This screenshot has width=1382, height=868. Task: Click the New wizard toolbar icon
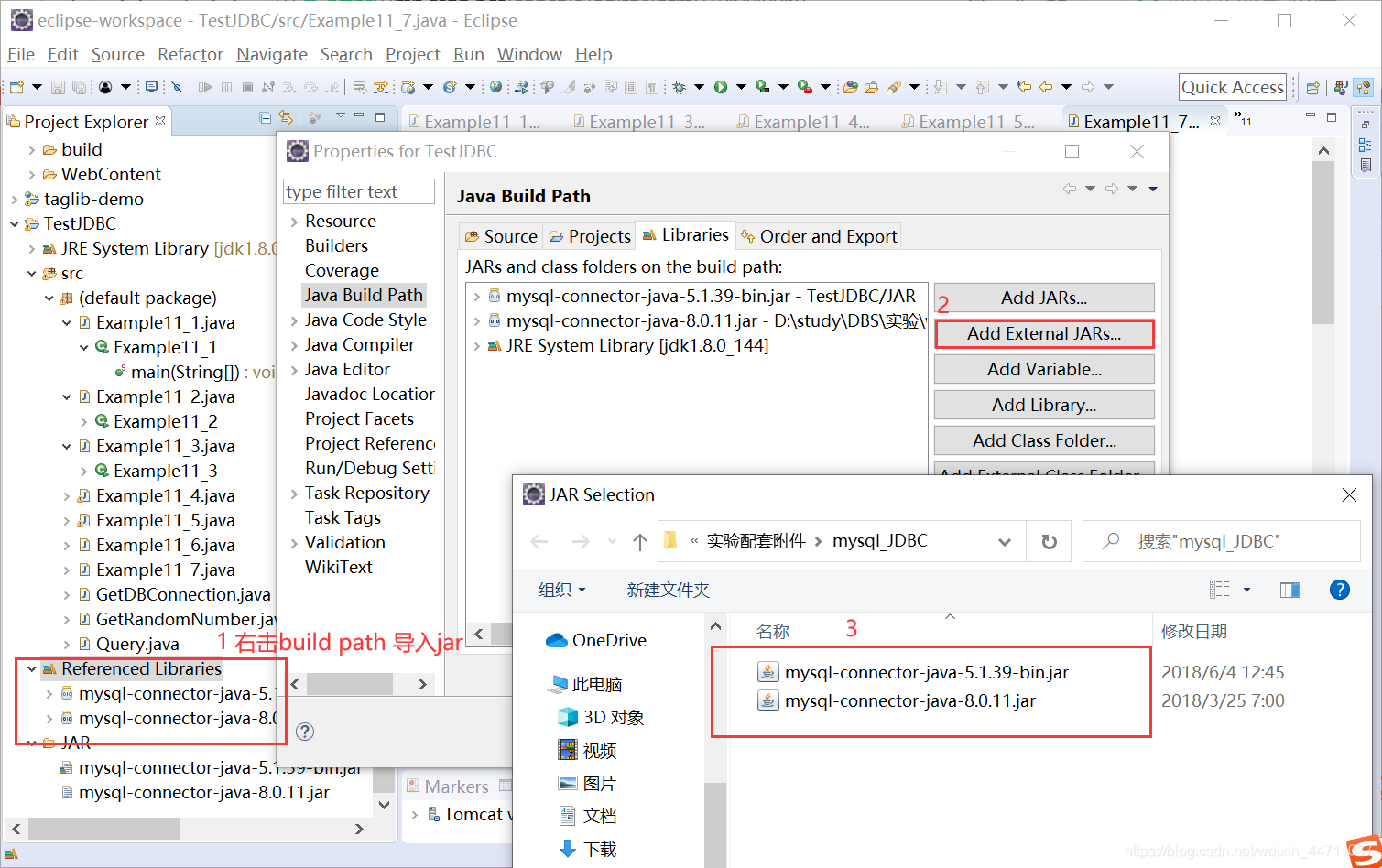click(x=17, y=87)
